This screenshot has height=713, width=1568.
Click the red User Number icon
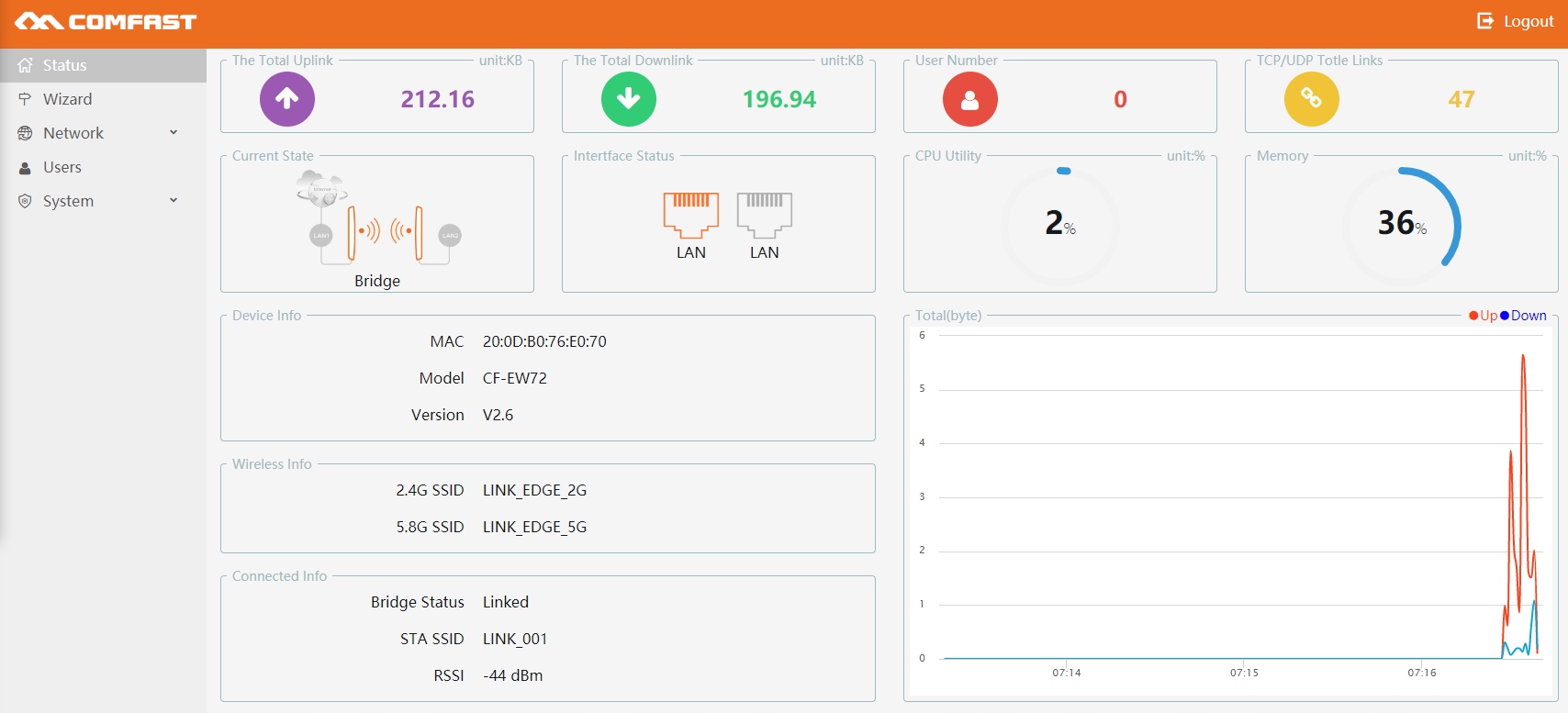tap(969, 99)
